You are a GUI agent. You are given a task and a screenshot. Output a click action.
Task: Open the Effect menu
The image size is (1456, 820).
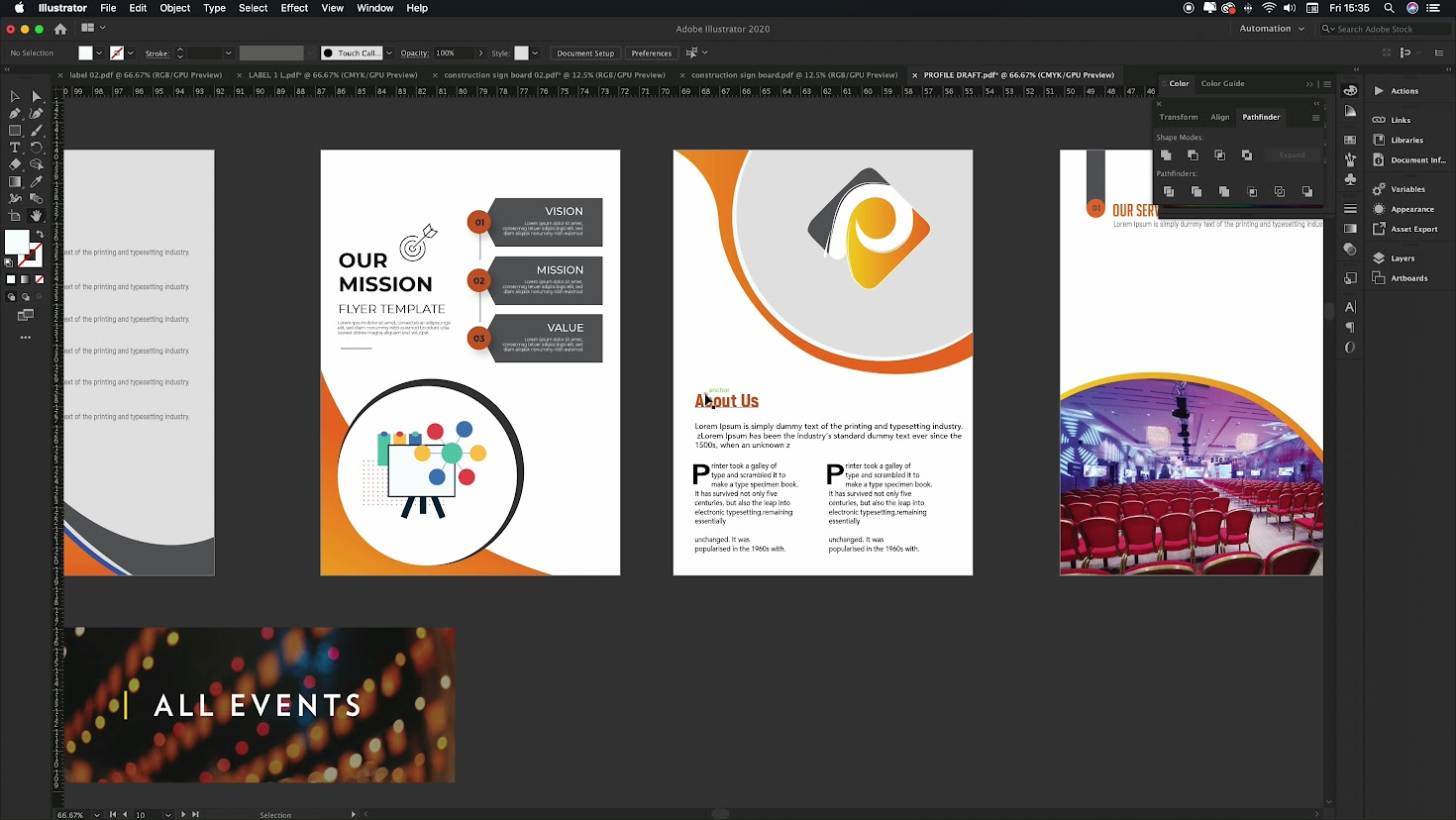coord(294,8)
